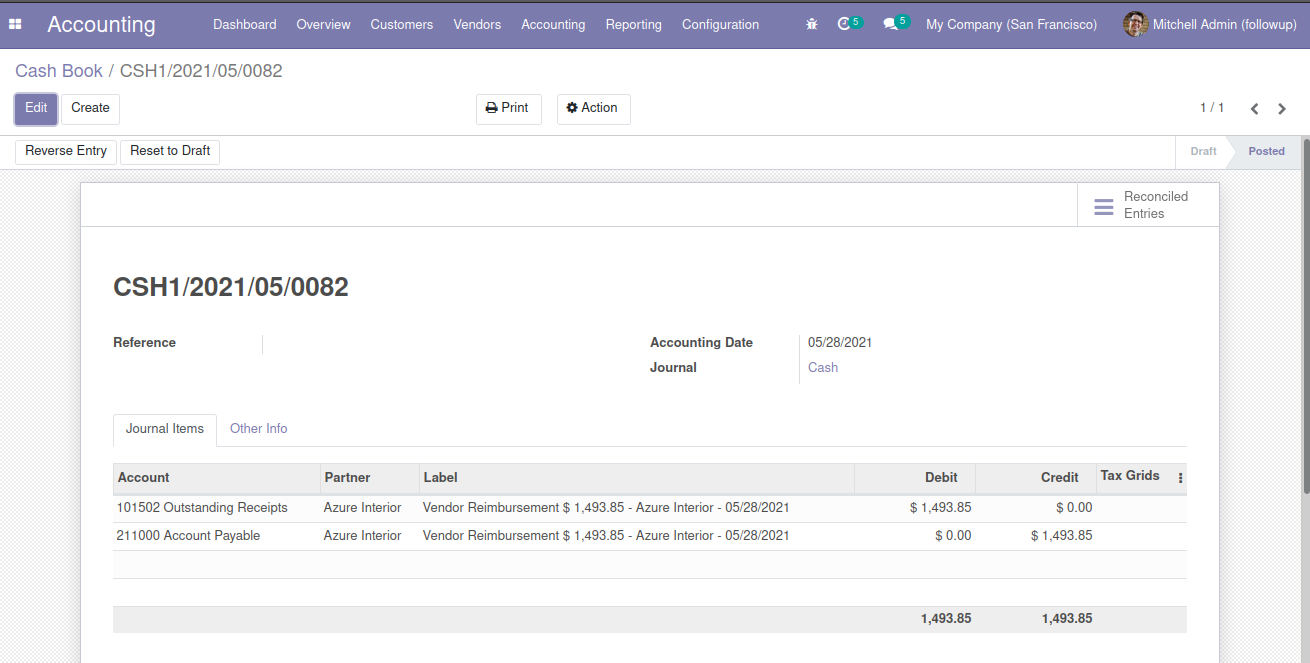Viewport: 1310px width, 663px height.
Task: Click Mitchell Admin avatar picture
Action: pyautogui.click(x=1135, y=24)
